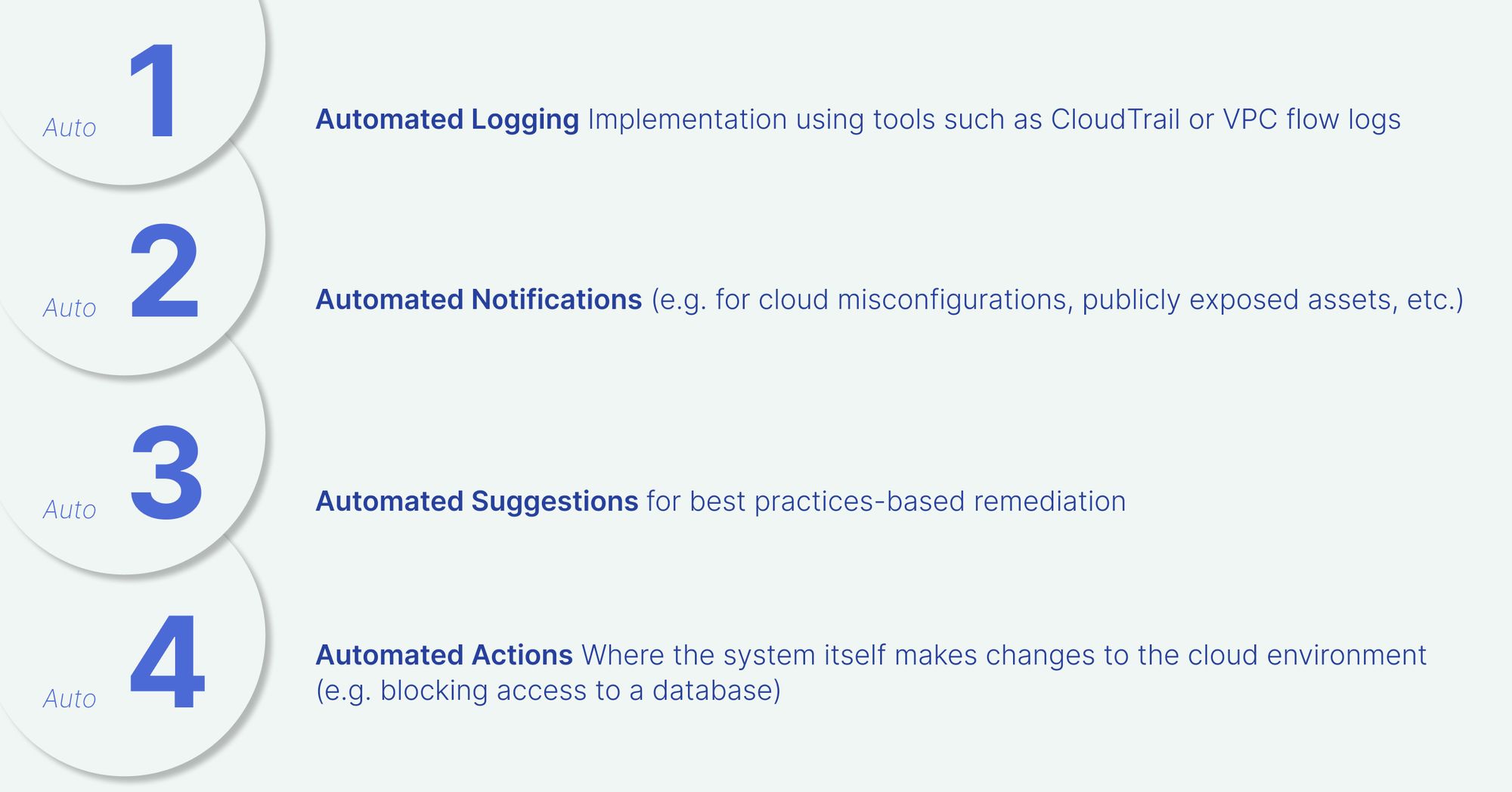Click the Auto label beside number 2
Image resolution: width=1512 pixels, height=792 pixels.
pyautogui.click(x=70, y=309)
